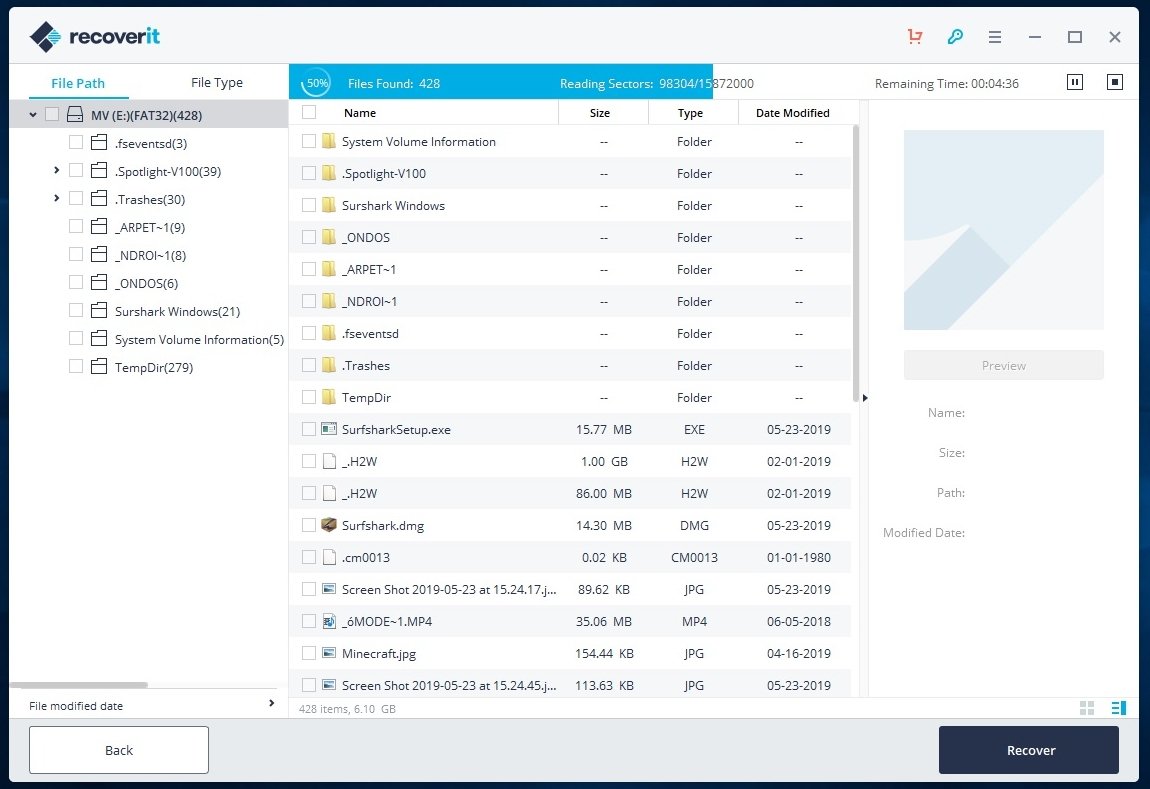Click the 50% scan progress circle

tap(316, 83)
